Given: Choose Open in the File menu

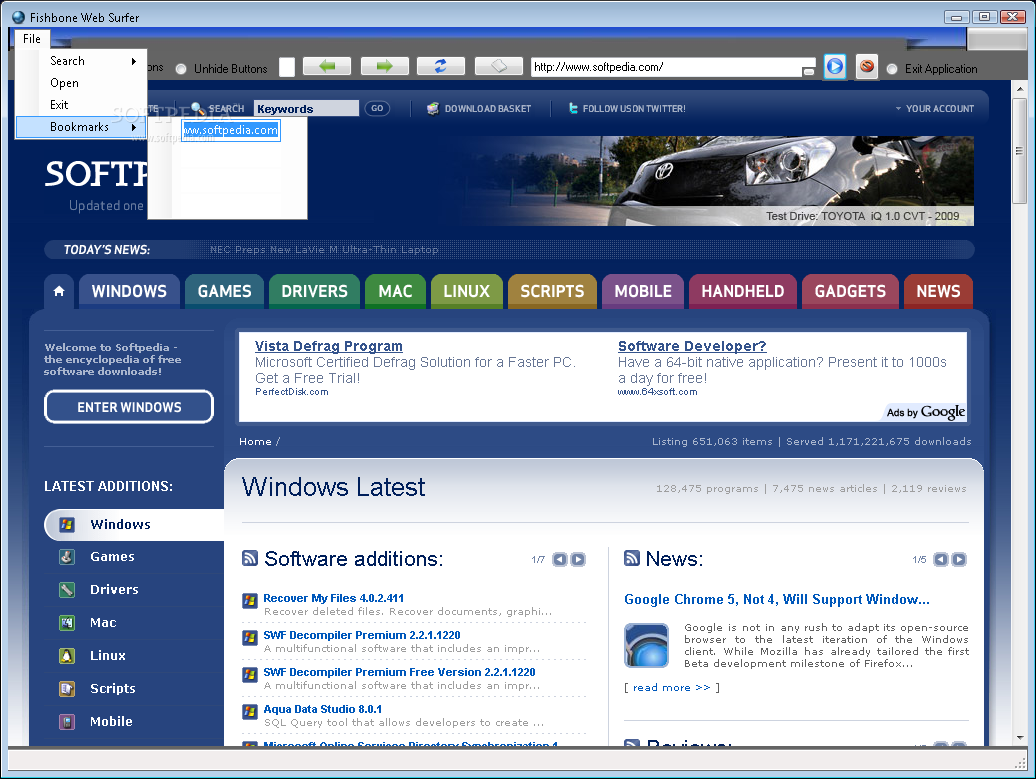Looking at the screenshot, I should (x=81, y=83).
